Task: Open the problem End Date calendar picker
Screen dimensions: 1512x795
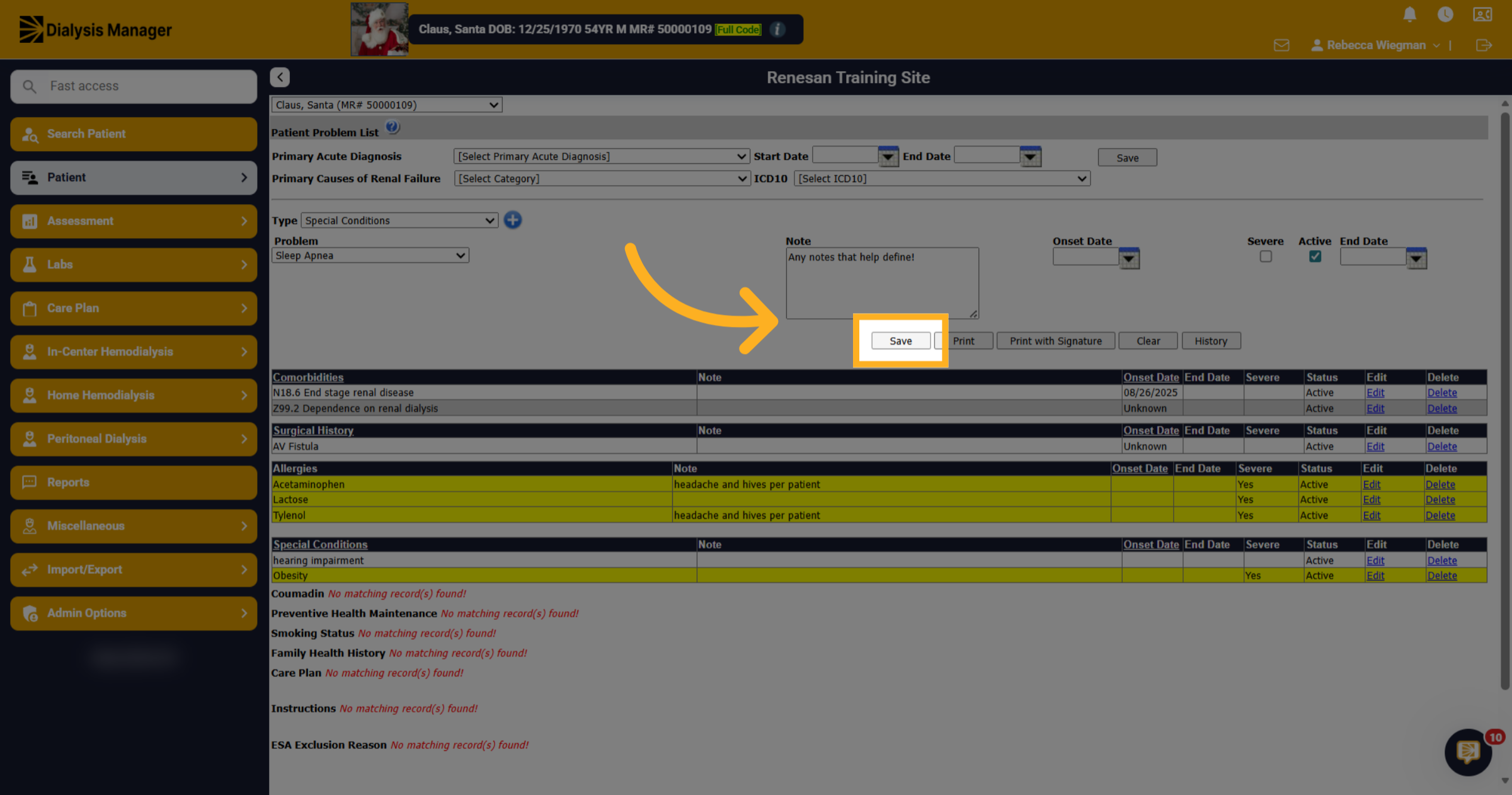Action: tap(1416, 258)
